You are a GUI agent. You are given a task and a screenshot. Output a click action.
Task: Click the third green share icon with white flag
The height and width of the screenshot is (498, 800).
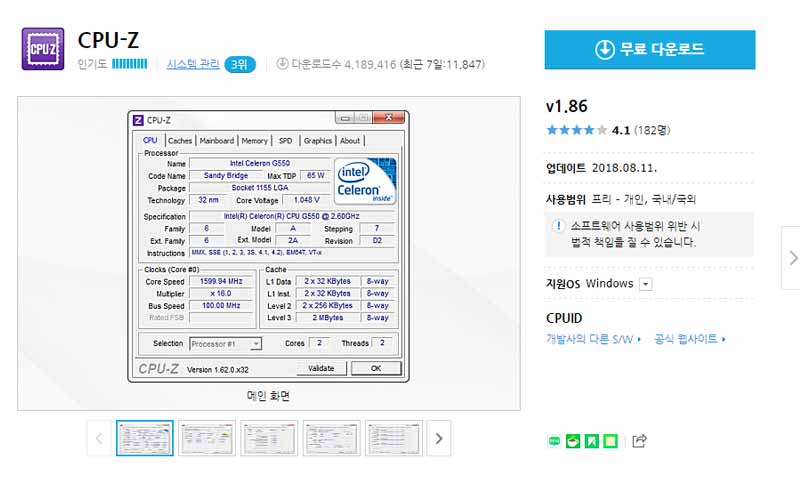[592, 441]
